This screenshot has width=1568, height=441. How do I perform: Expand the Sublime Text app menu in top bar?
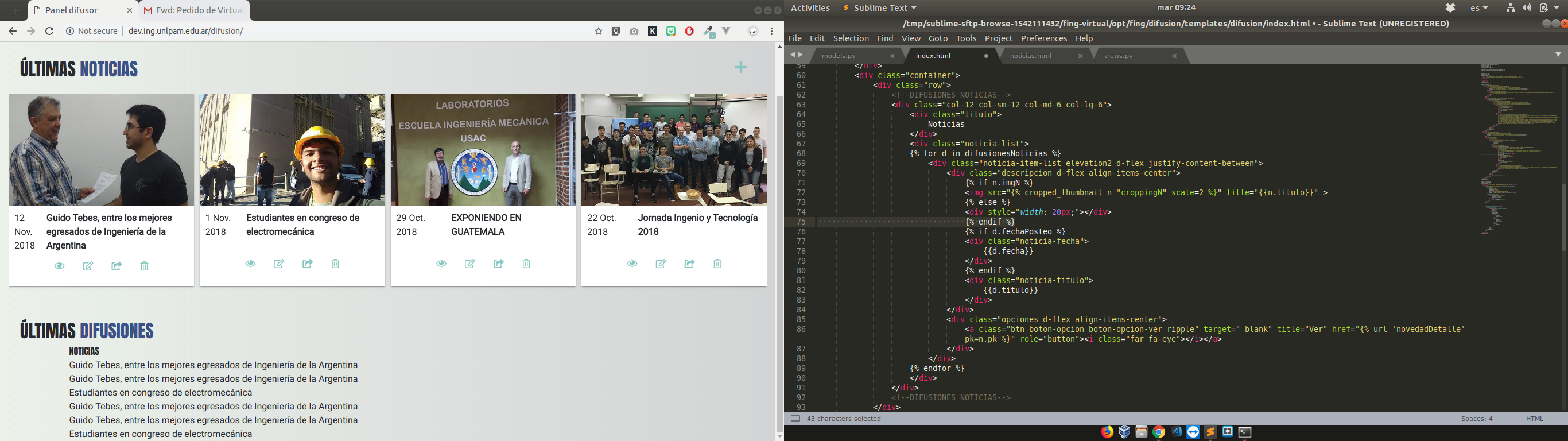880,8
